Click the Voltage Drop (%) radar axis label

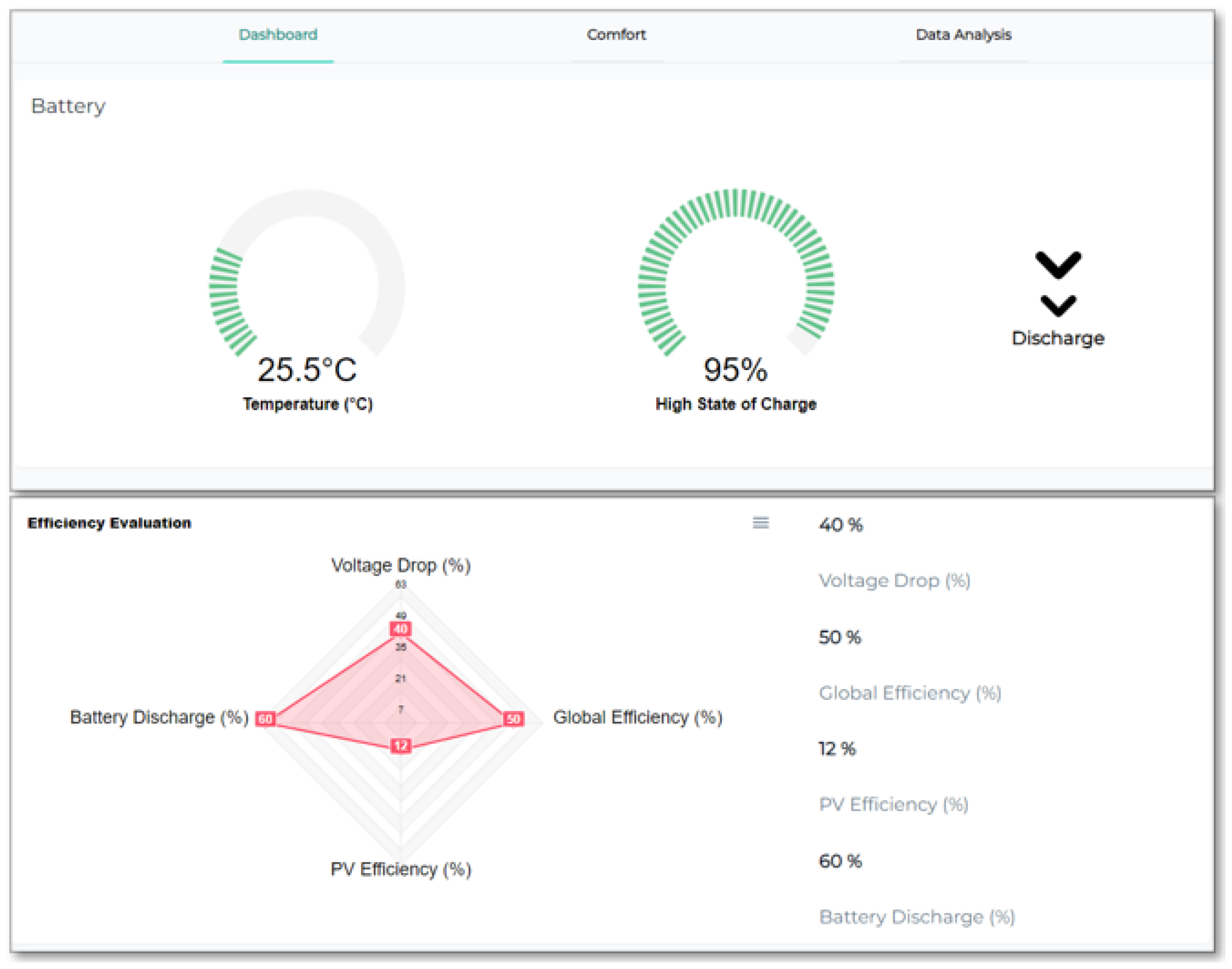(401, 566)
